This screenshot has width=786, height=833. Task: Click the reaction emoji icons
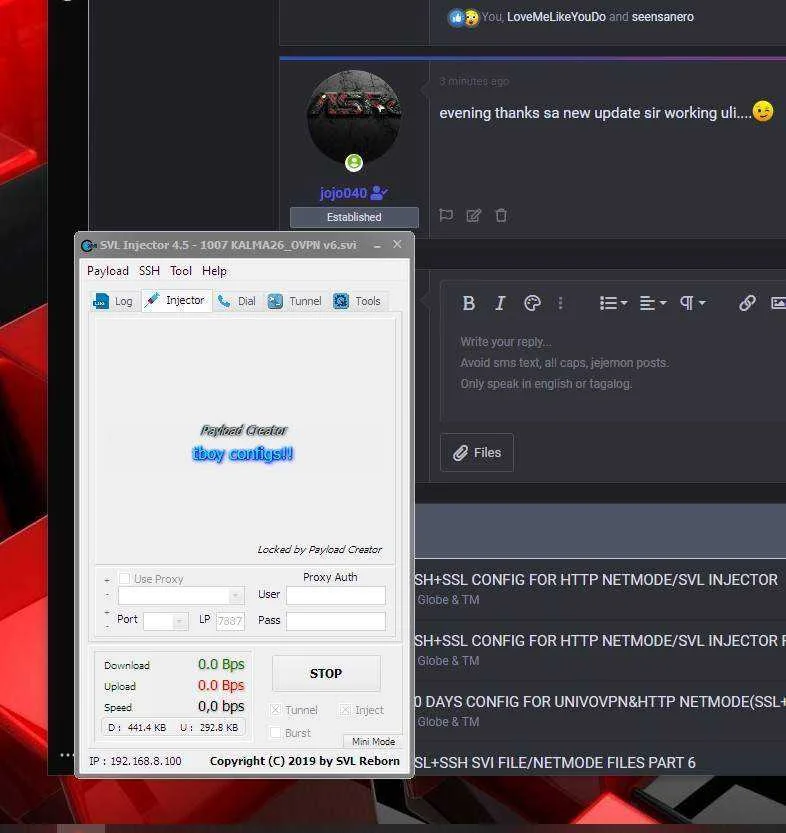pyautogui.click(x=463, y=18)
